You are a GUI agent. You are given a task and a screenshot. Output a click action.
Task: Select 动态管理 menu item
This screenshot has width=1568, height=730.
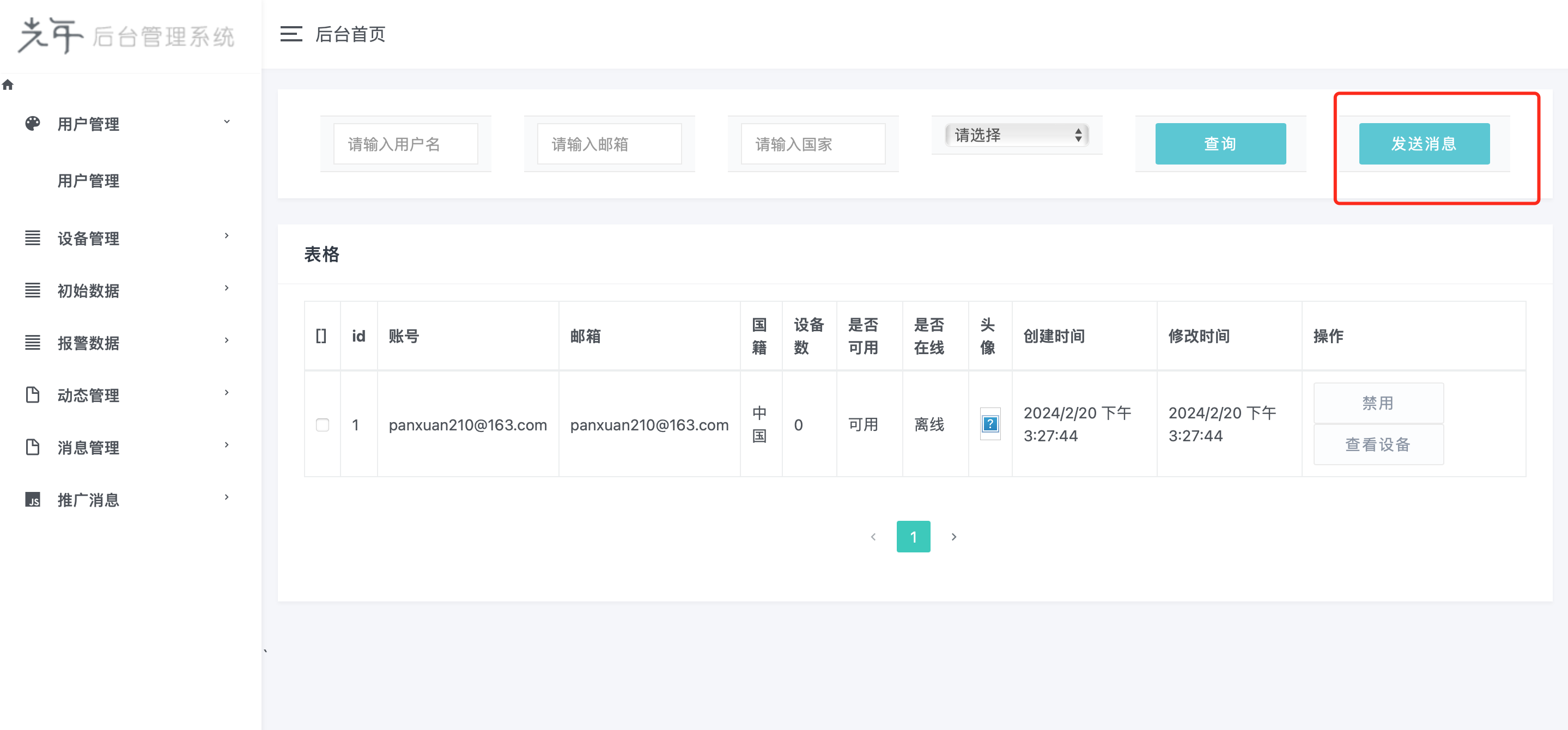point(88,396)
